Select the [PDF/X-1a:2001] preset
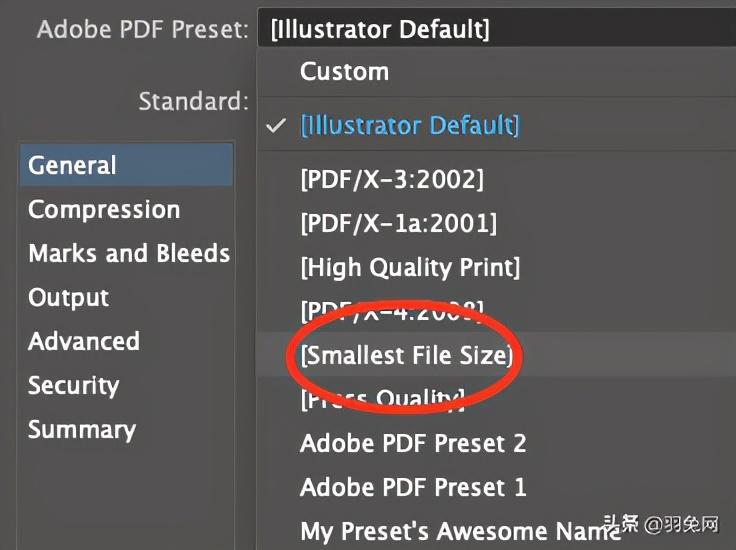Viewport: 736px width, 550px height. pyautogui.click(x=398, y=223)
